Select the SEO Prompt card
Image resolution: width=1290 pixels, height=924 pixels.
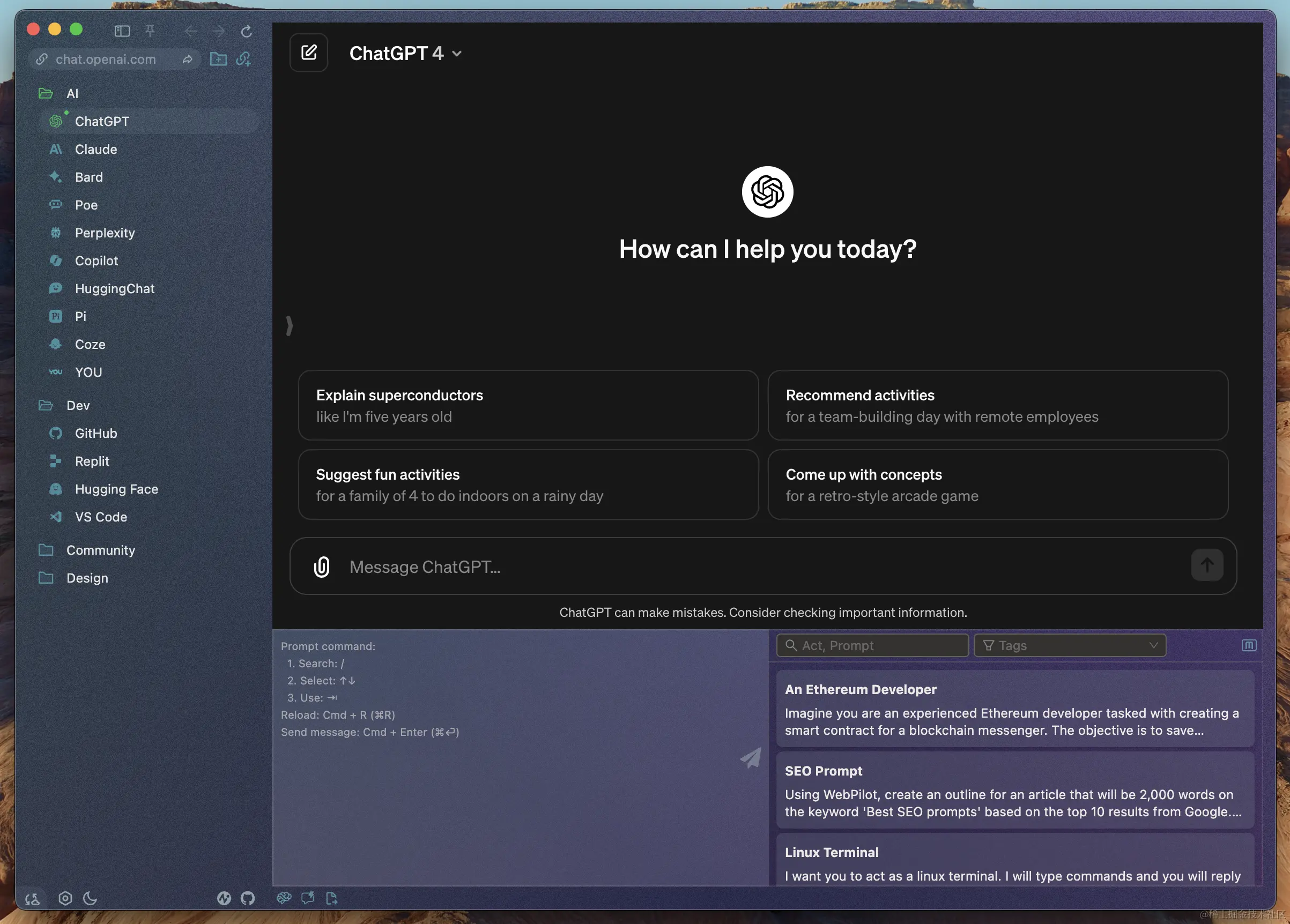[x=1015, y=791]
